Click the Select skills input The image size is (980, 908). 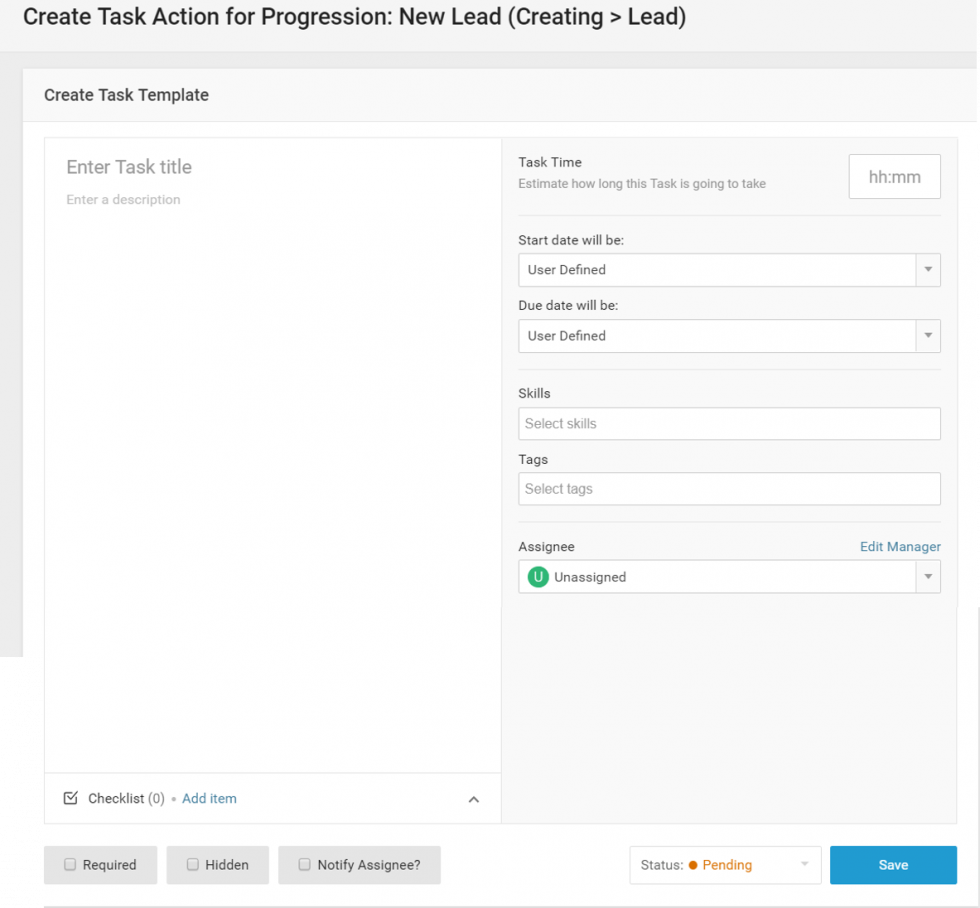(729, 423)
